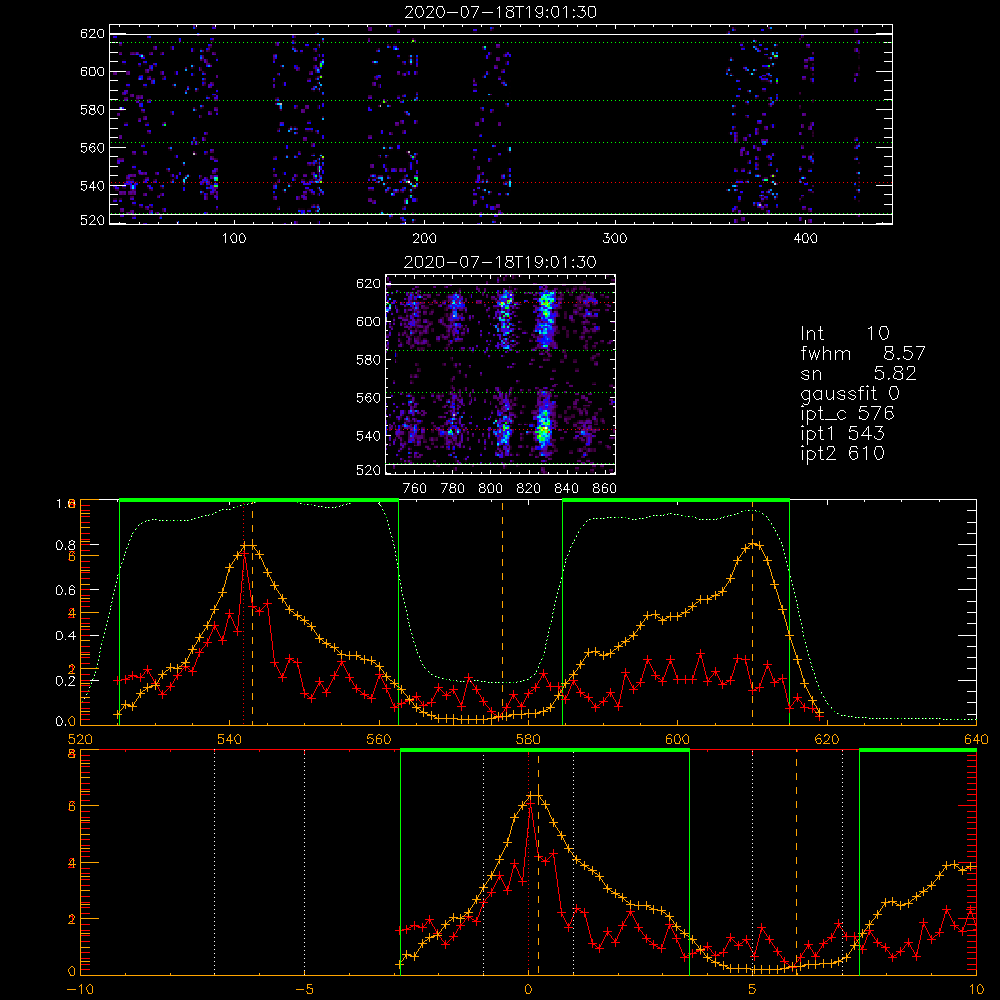Click the '760' x-axis label of middle plot

coord(415,489)
